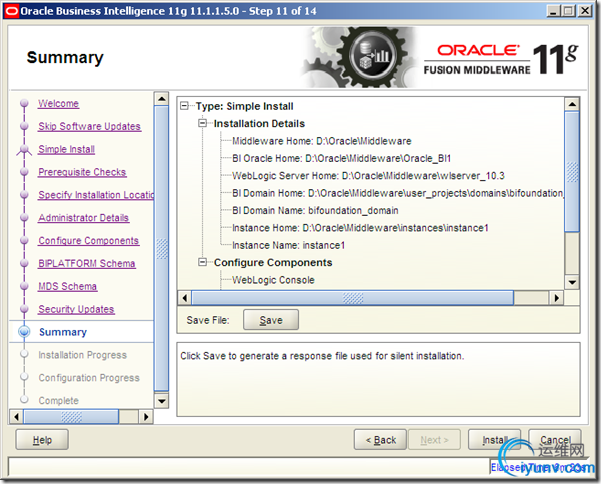
Task: Click the Help button
Action: pyautogui.click(x=42, y=440)
